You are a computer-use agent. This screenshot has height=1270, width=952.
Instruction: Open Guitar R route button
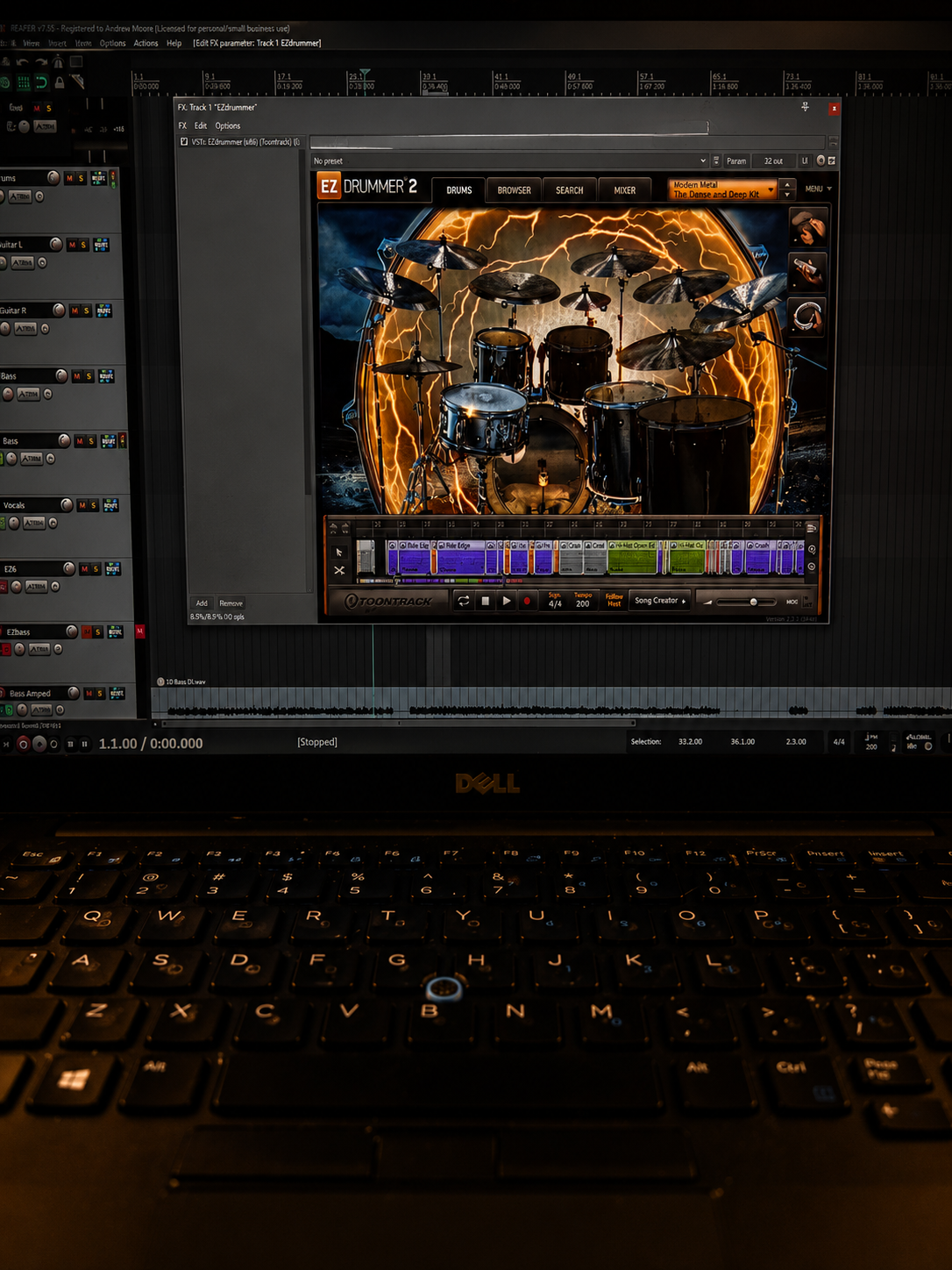(103, 310)
